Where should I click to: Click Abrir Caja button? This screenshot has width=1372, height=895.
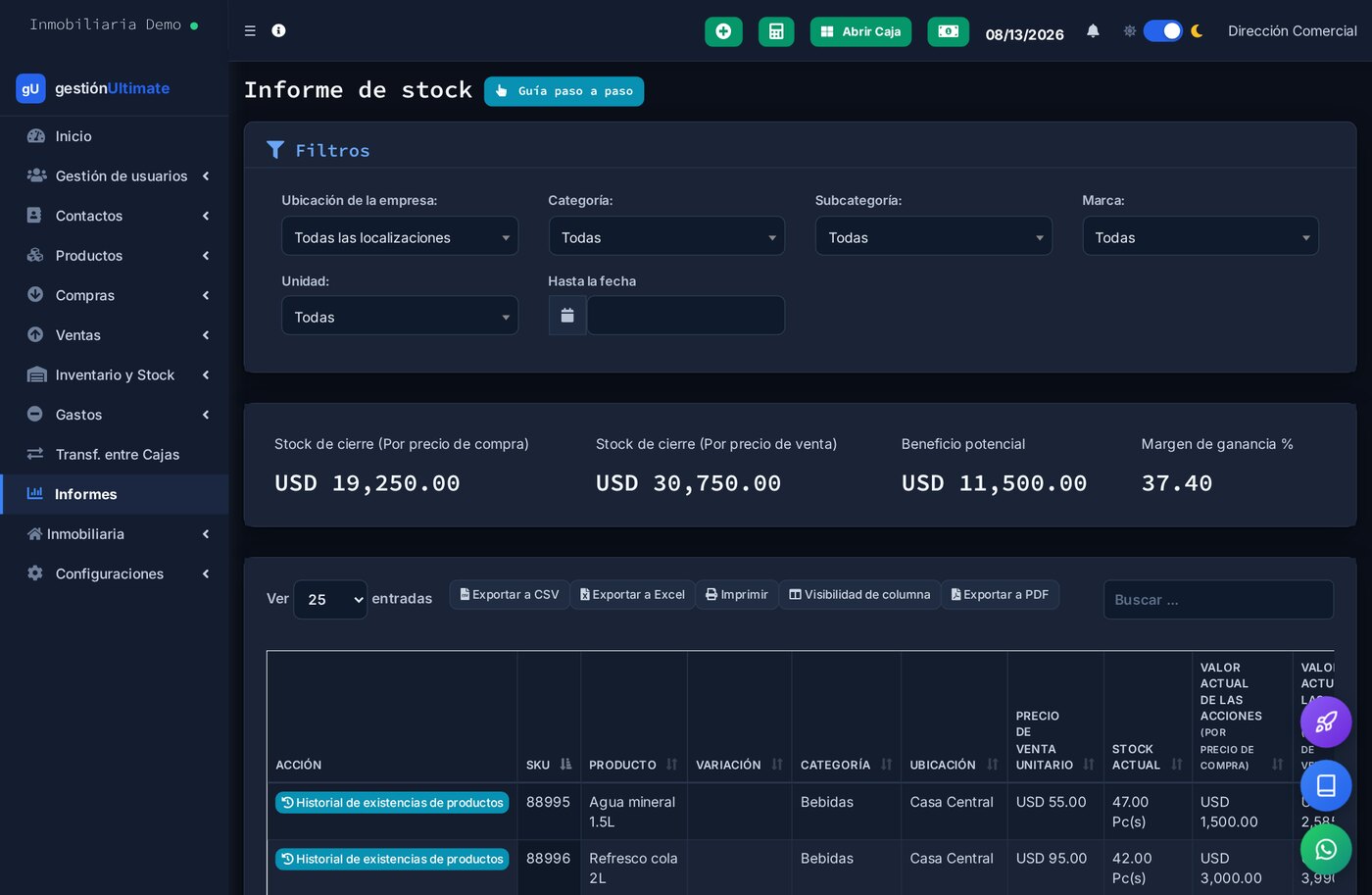(860, 31)
